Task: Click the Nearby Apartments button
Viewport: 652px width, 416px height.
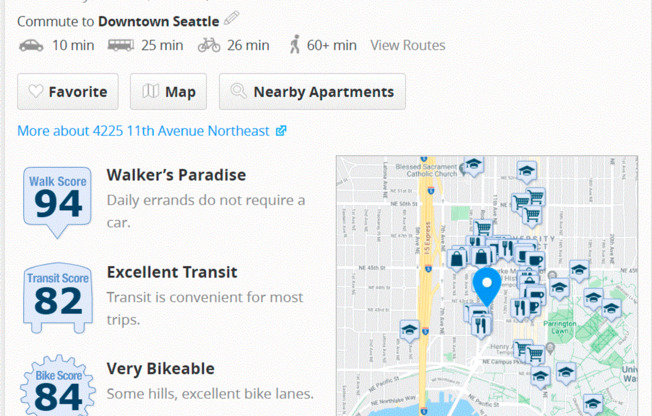Action: [x=312, y=92]
